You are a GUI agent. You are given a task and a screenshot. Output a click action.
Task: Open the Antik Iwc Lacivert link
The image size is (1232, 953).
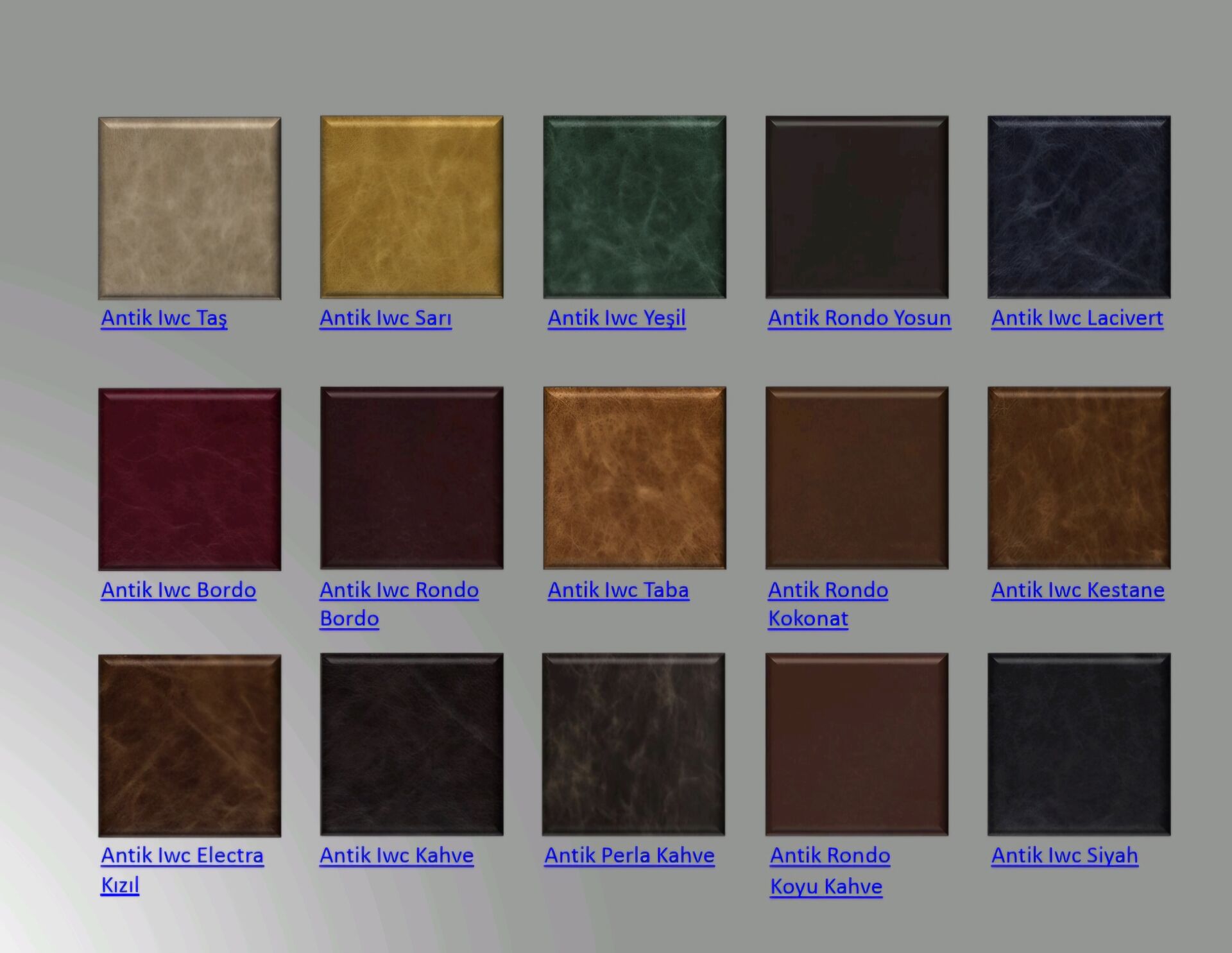pyautogui.click(x=1077, y=318)
